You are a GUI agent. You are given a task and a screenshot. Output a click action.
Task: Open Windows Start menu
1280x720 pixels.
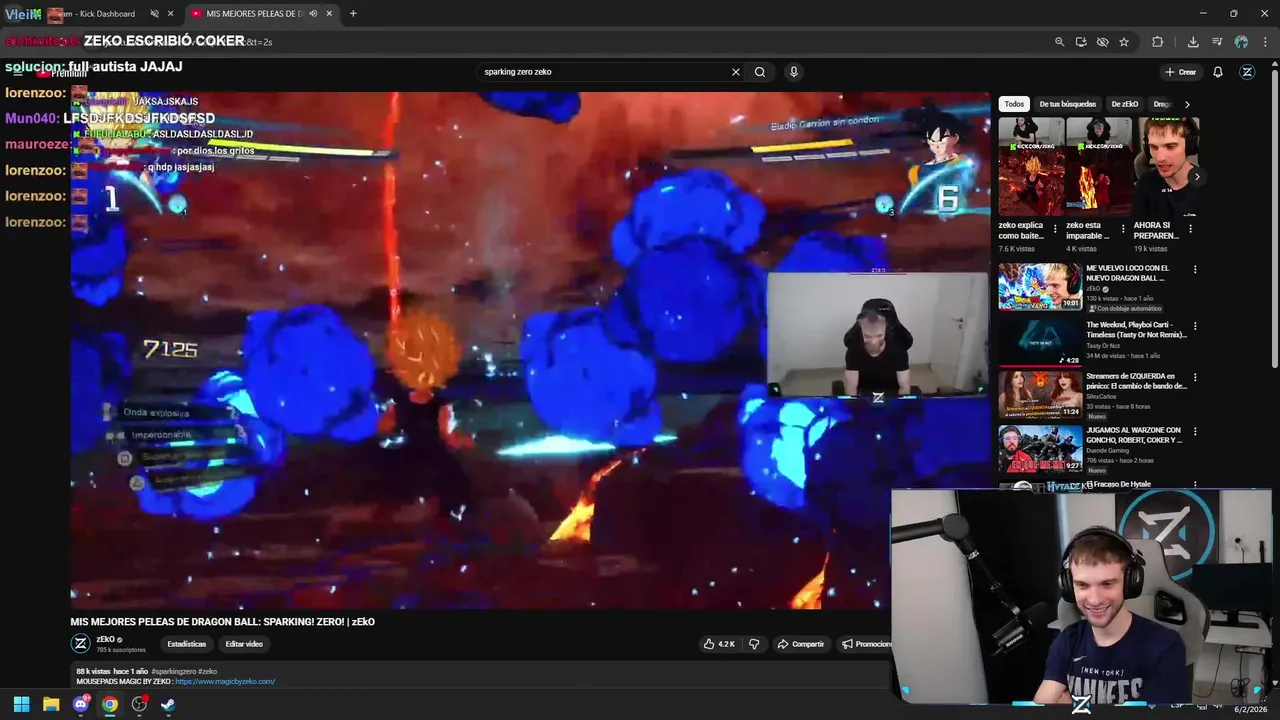pos(21,704)
